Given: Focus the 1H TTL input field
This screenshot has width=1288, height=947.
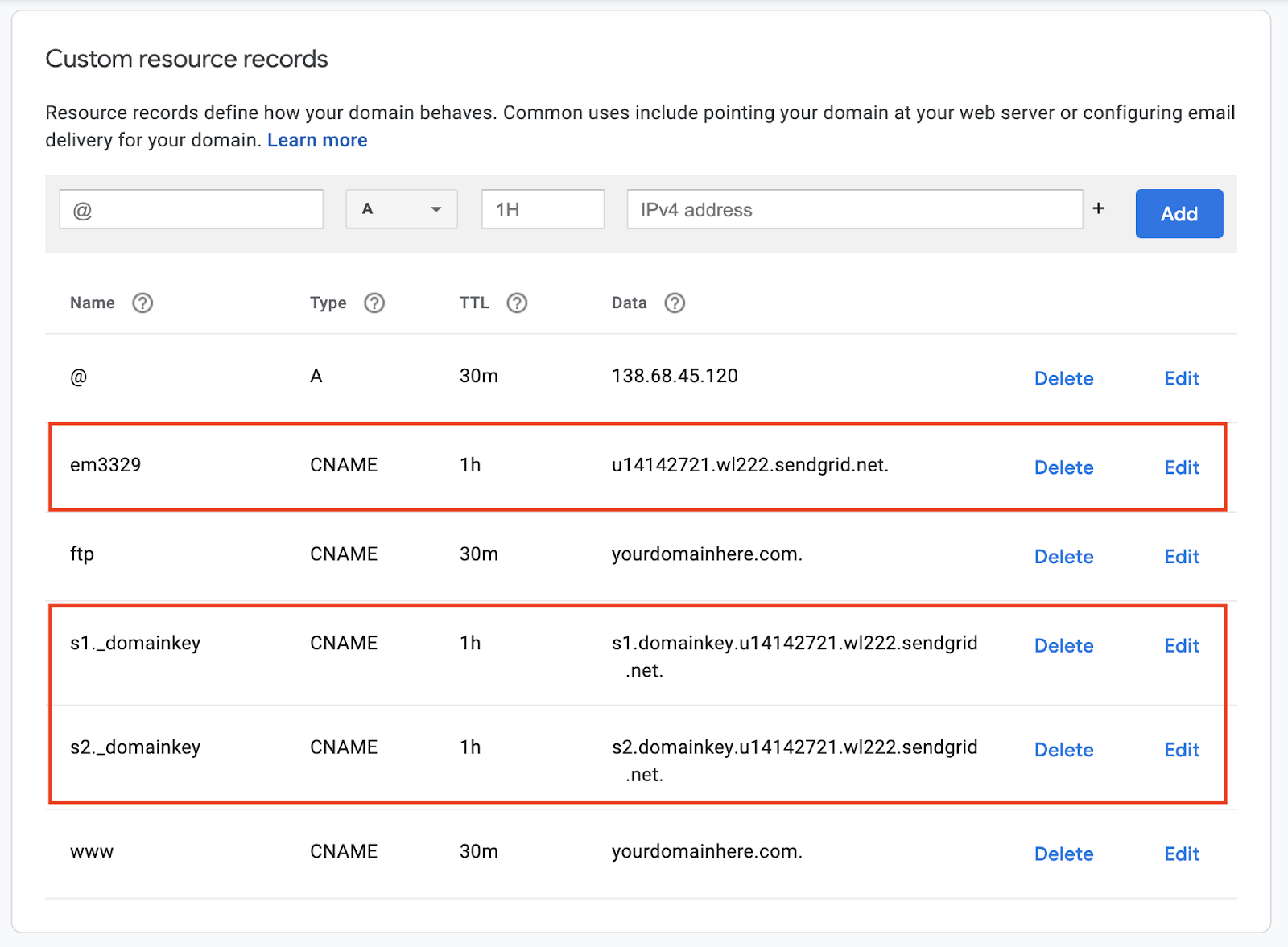Looking at the screenshot, I should (543, 209).
